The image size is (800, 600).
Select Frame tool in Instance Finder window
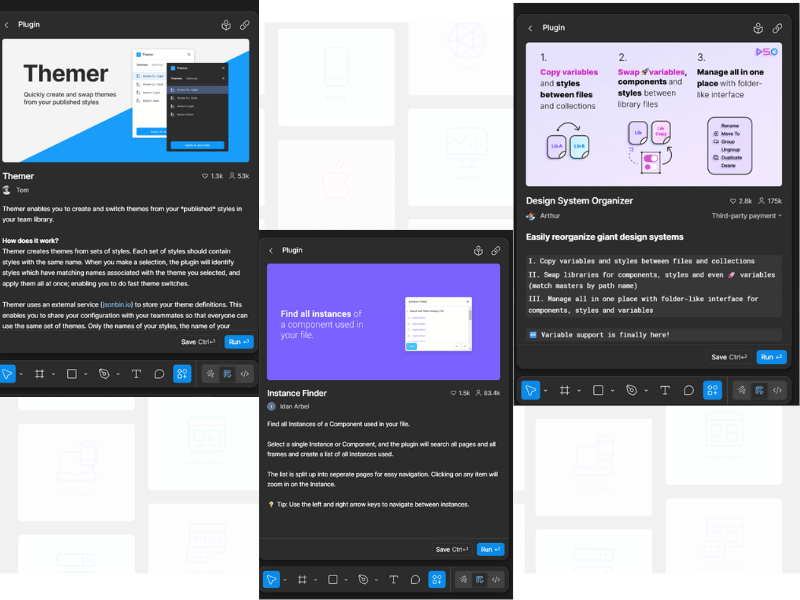(303, 580)
